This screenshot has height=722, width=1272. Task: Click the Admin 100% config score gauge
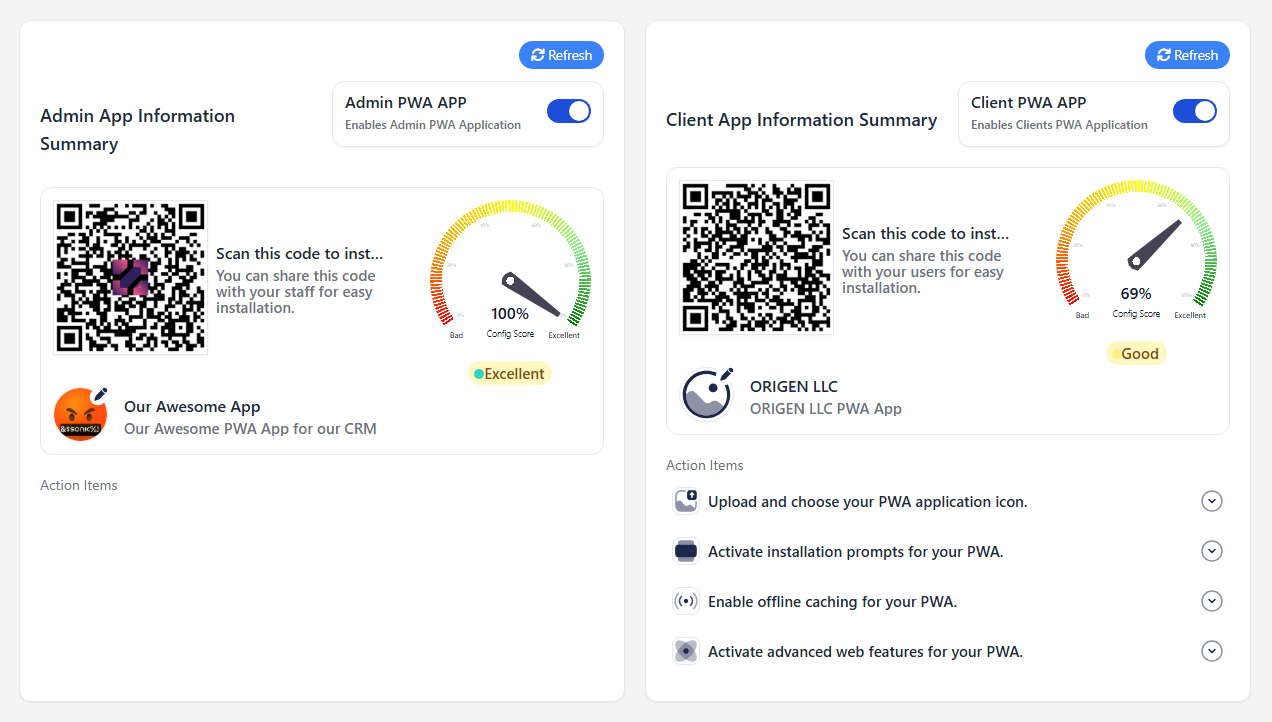510,270
